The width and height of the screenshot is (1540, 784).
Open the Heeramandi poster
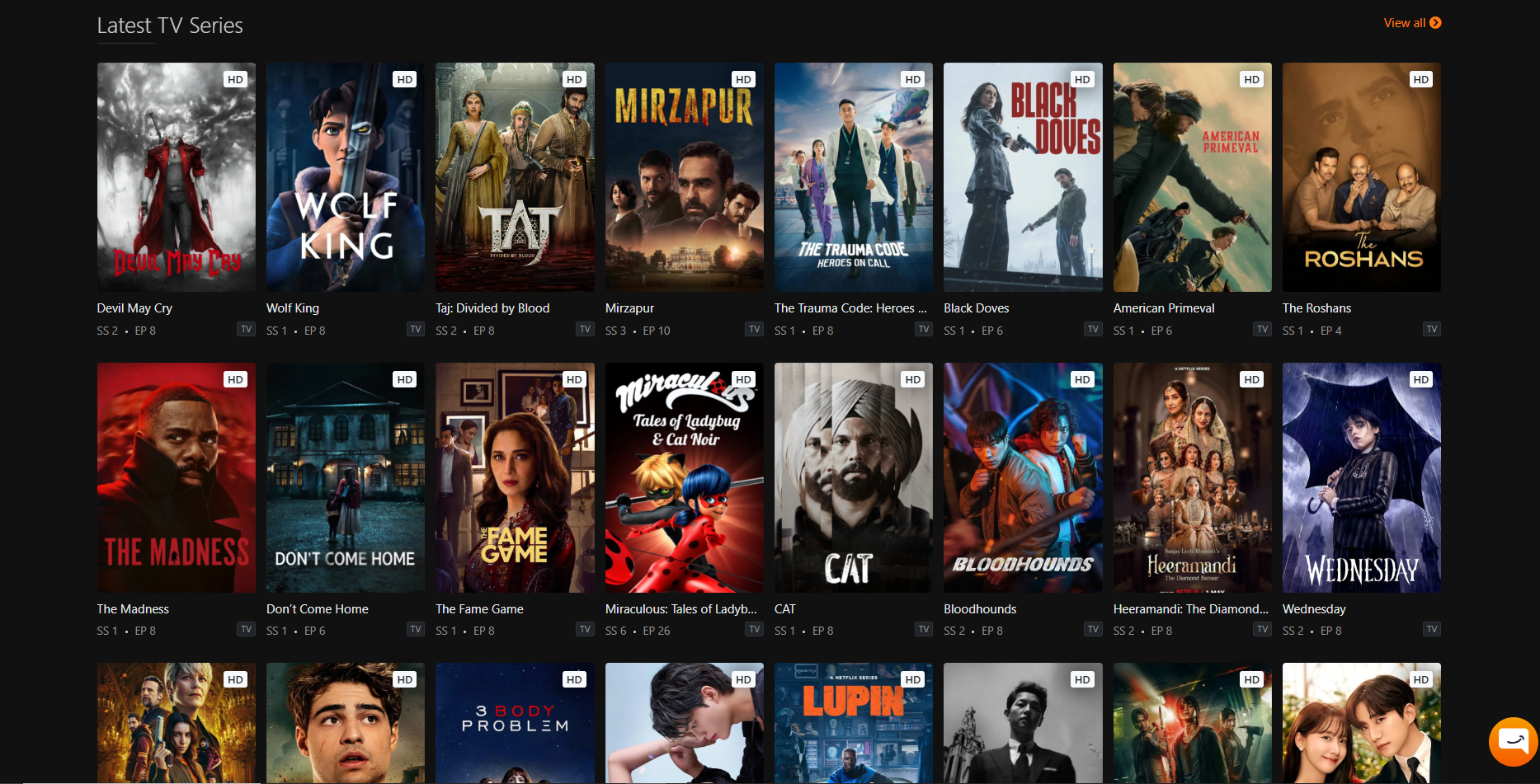(1193, 477)
